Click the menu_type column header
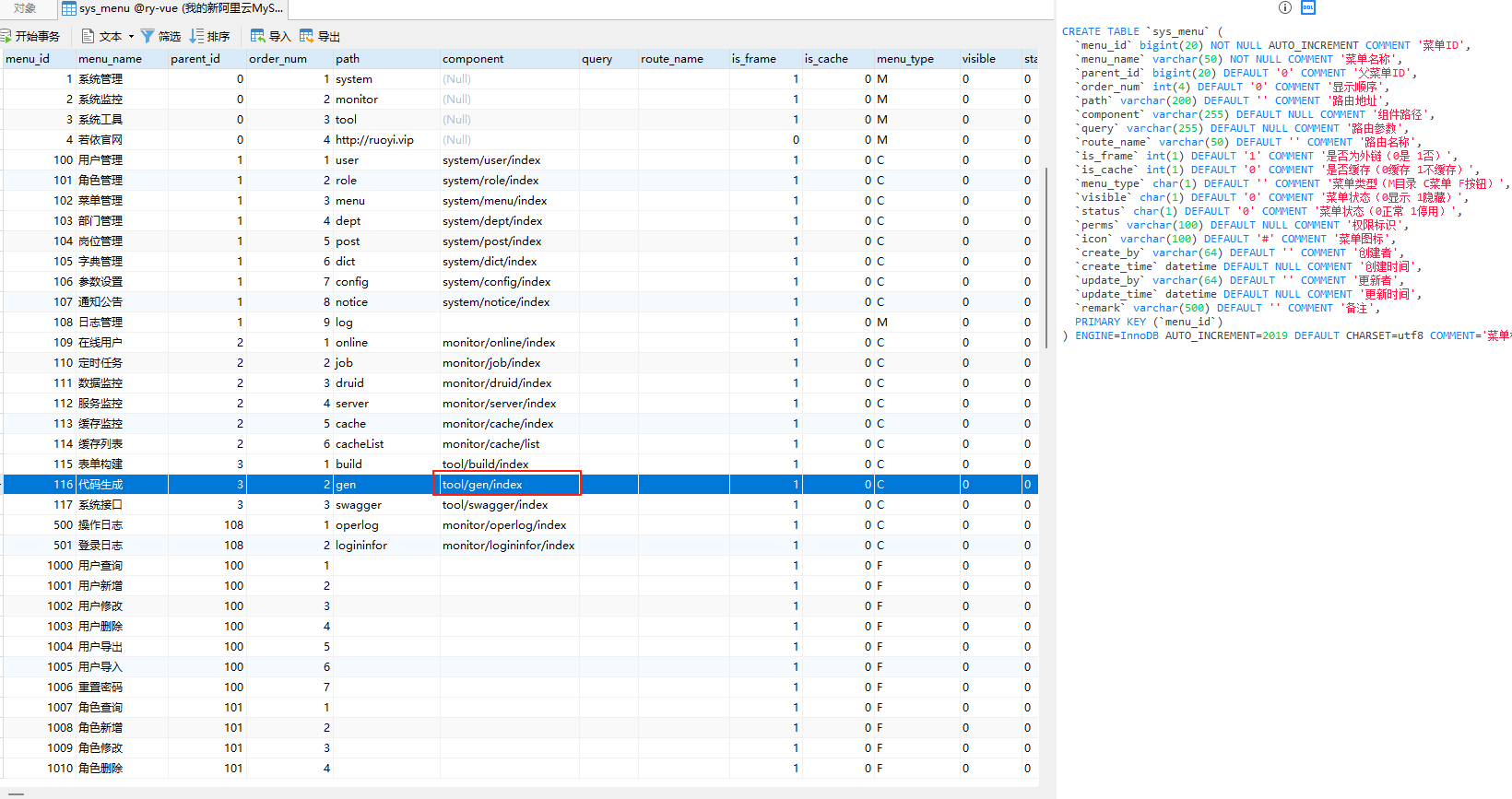The image size is (1512, 799). pyautogui.click(x=916, y=58)
